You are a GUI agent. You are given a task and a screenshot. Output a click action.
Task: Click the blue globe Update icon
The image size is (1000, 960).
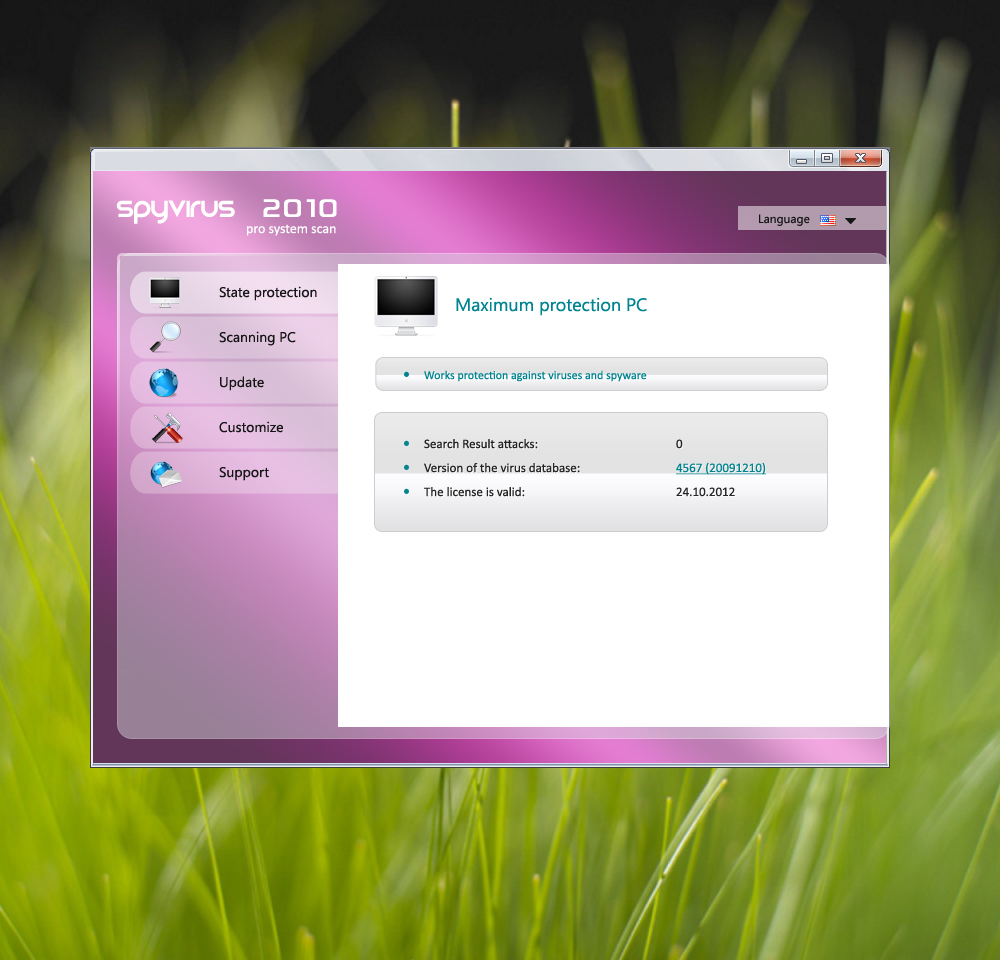(x=164, y=383)
